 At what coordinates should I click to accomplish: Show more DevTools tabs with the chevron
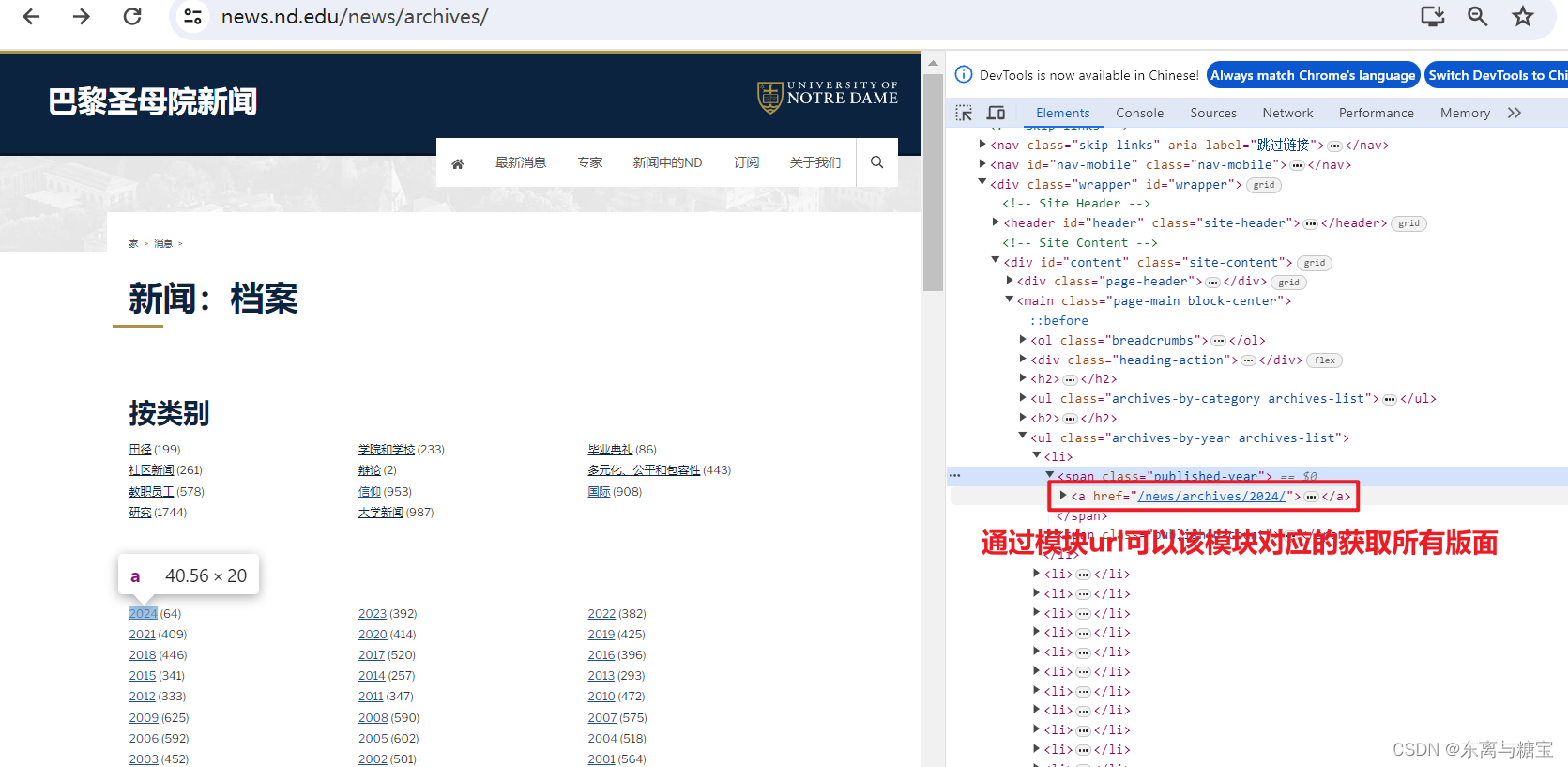coord(1514,113)
